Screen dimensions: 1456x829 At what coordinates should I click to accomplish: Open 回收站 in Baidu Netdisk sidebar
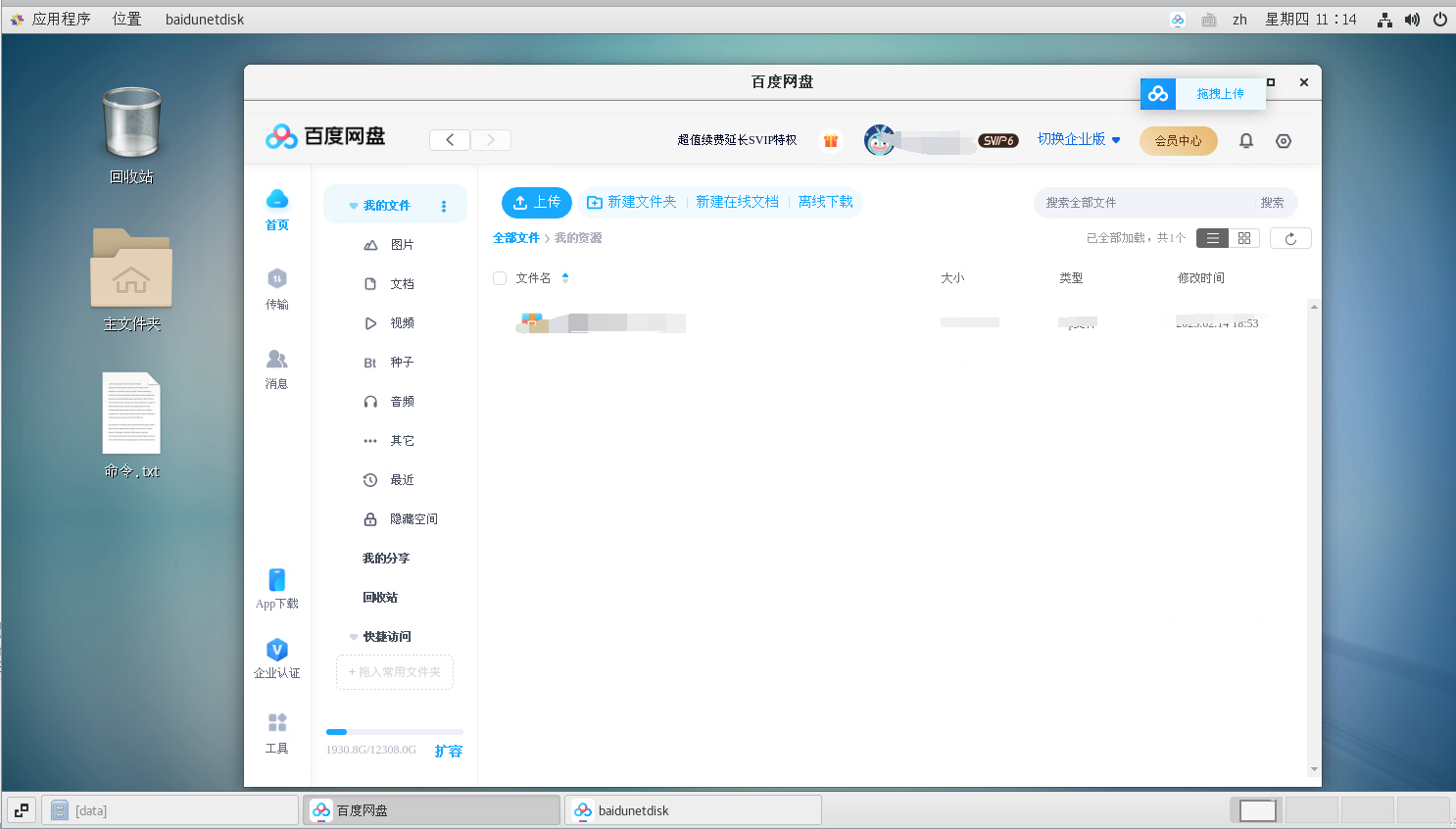(x=380, y=598)
